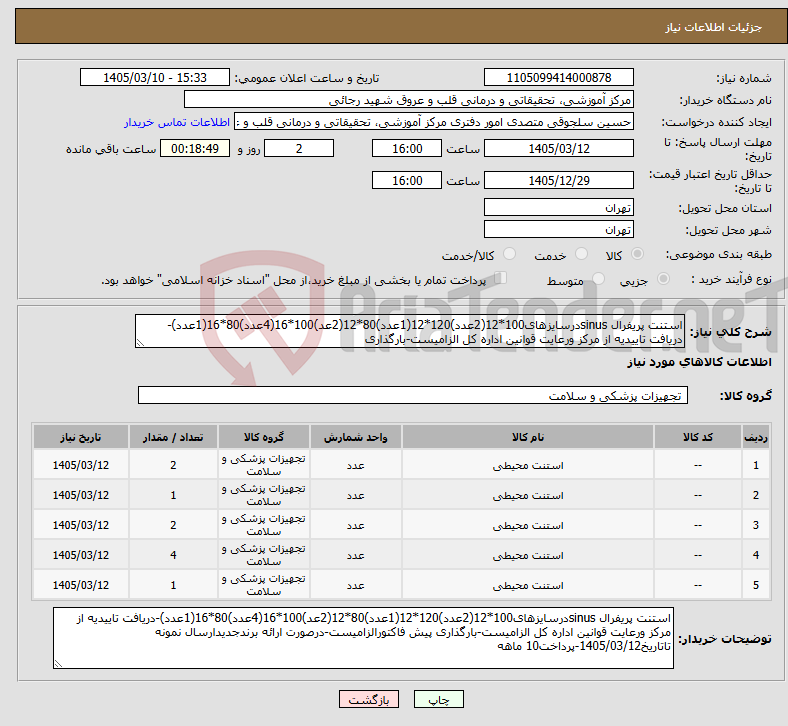Click the announcement date field 1405/03/10 - 15:33

pos(155,77)
